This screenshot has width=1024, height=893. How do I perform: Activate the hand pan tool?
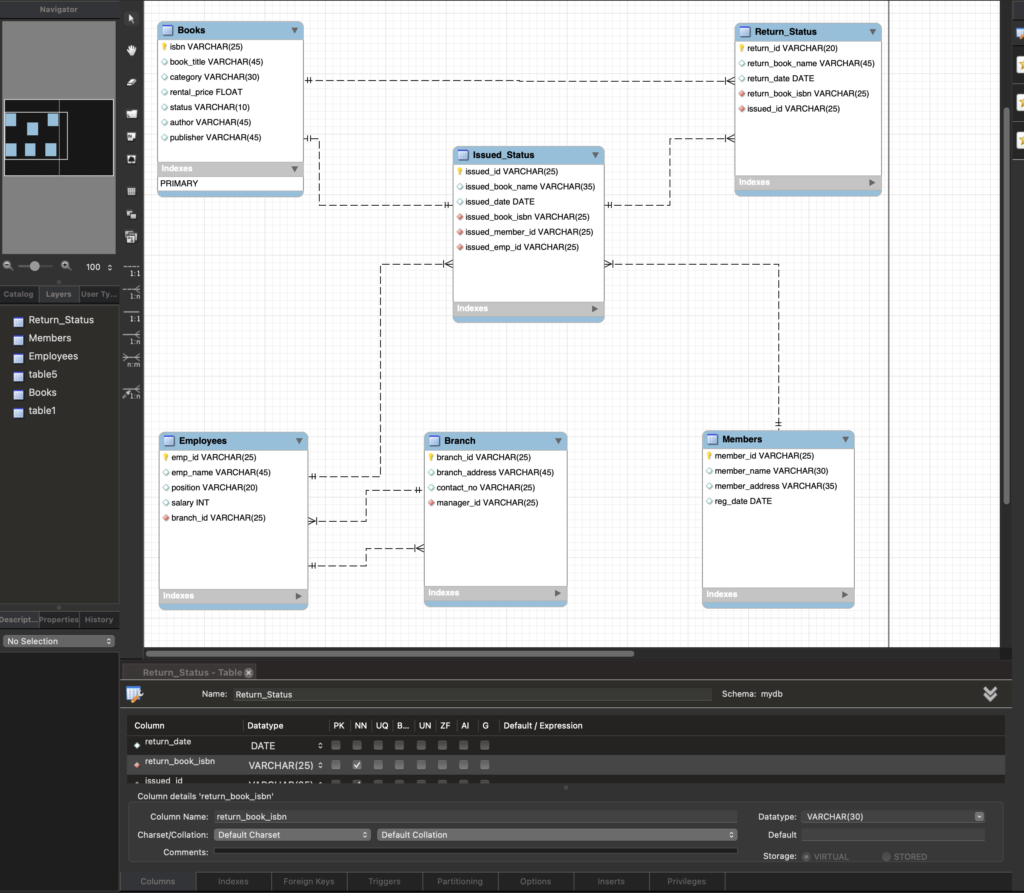[x=131, y=50]
